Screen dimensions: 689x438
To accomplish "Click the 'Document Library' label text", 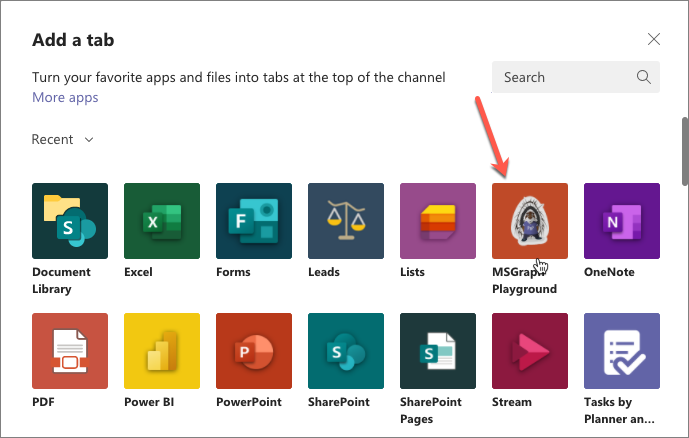I will coord(61,280).
